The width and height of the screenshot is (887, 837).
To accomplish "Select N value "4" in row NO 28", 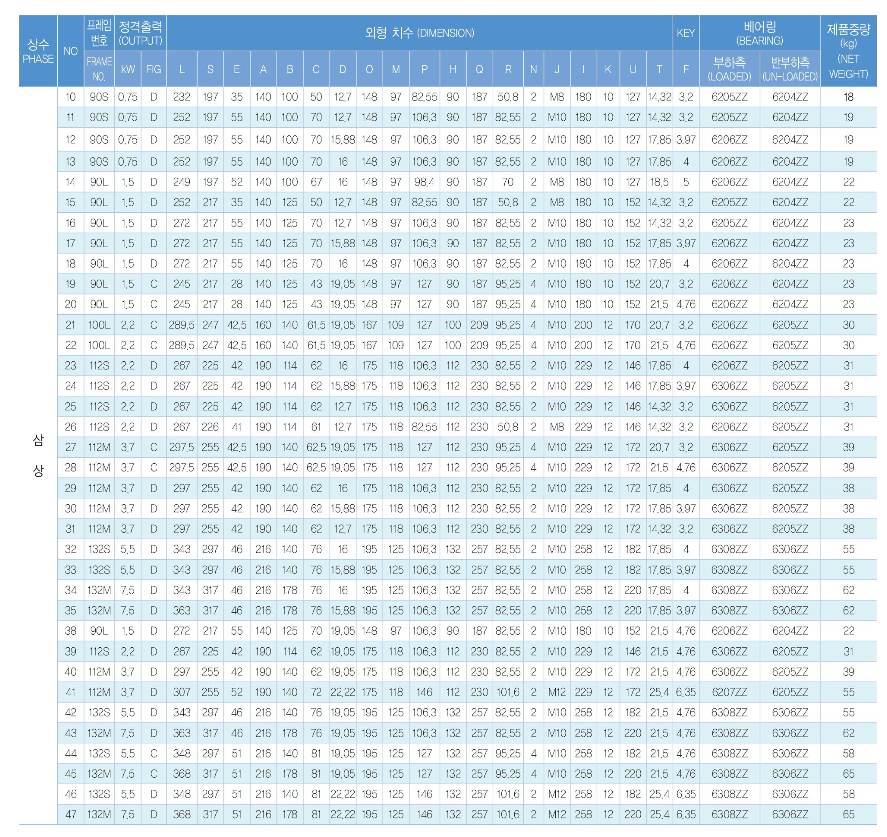I will [x=533, y=467].
